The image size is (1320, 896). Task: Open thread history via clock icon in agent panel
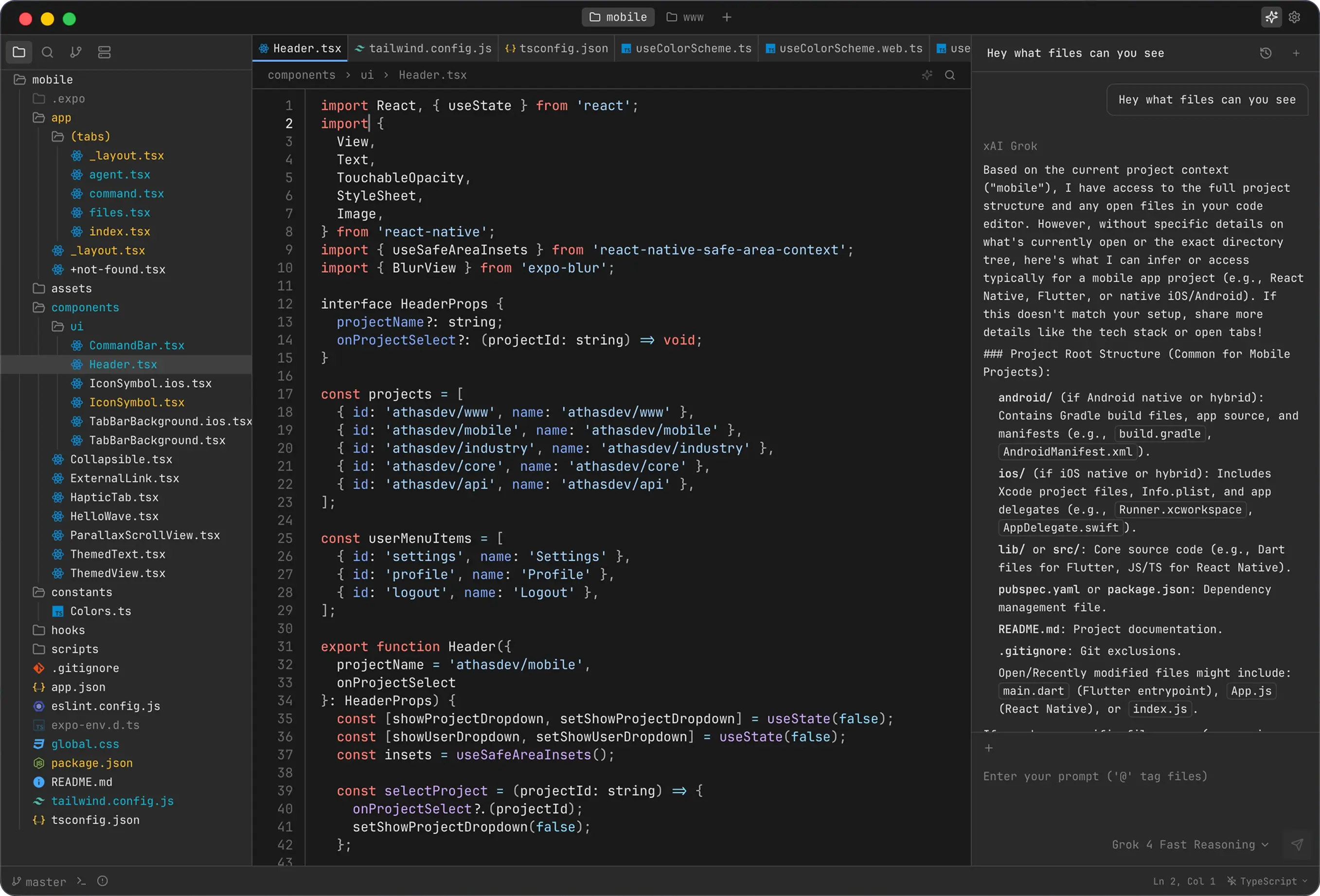click(1266, 53)
